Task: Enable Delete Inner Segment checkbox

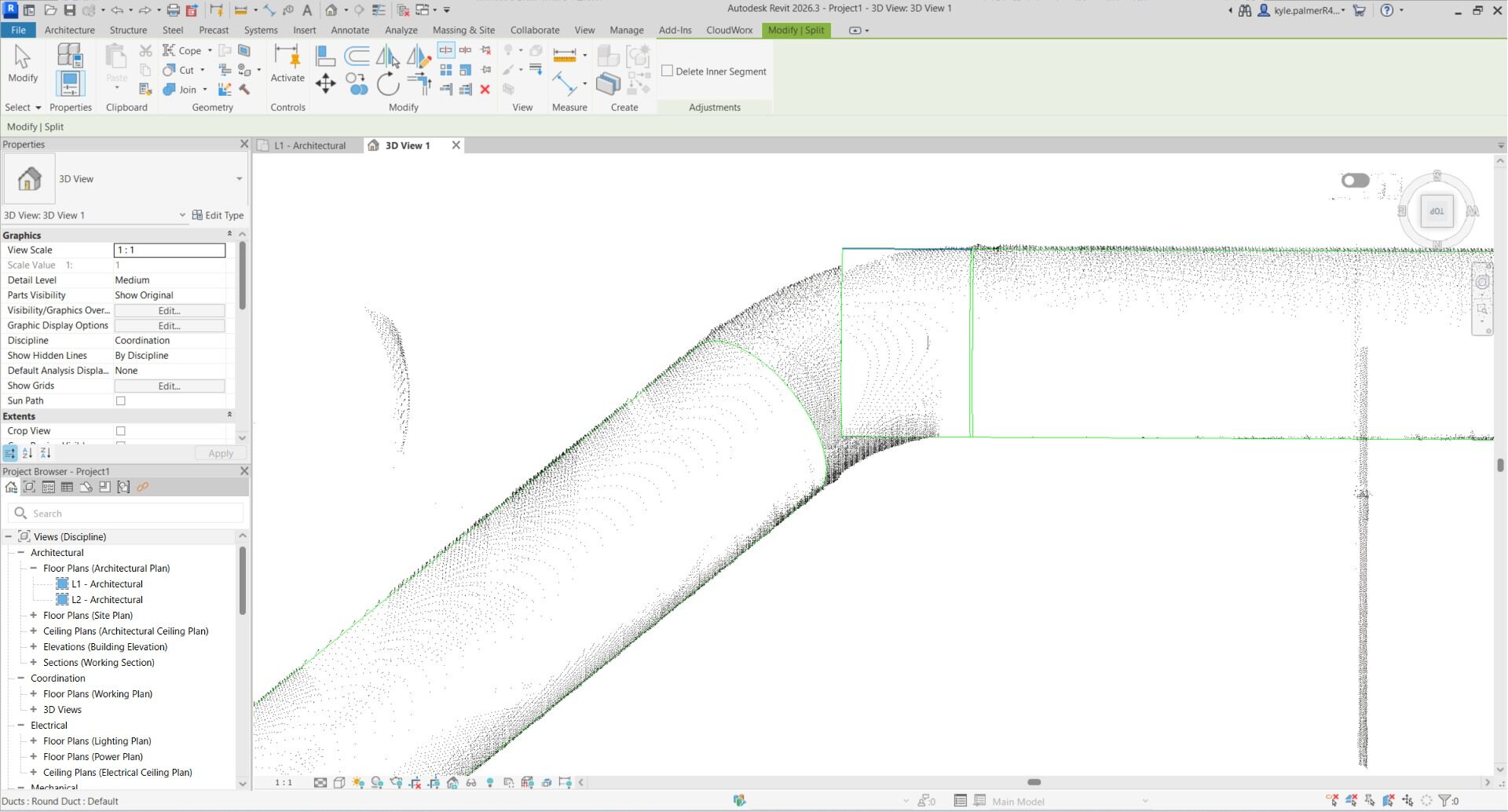Action: [x=668, y=71]
